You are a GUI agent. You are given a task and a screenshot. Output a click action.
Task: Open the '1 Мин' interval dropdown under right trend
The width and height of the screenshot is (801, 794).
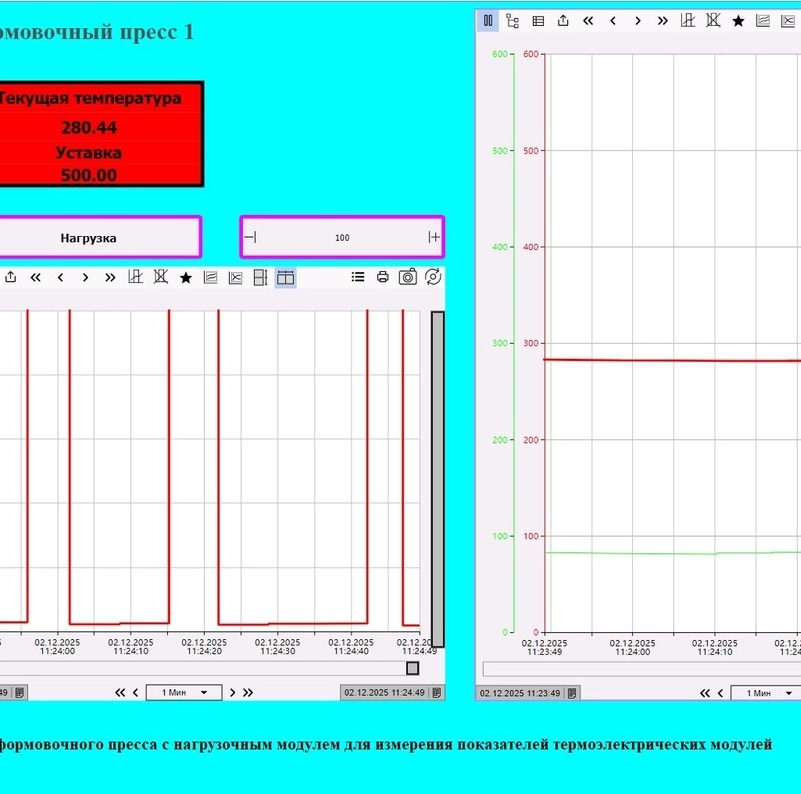tap(765, 693)
